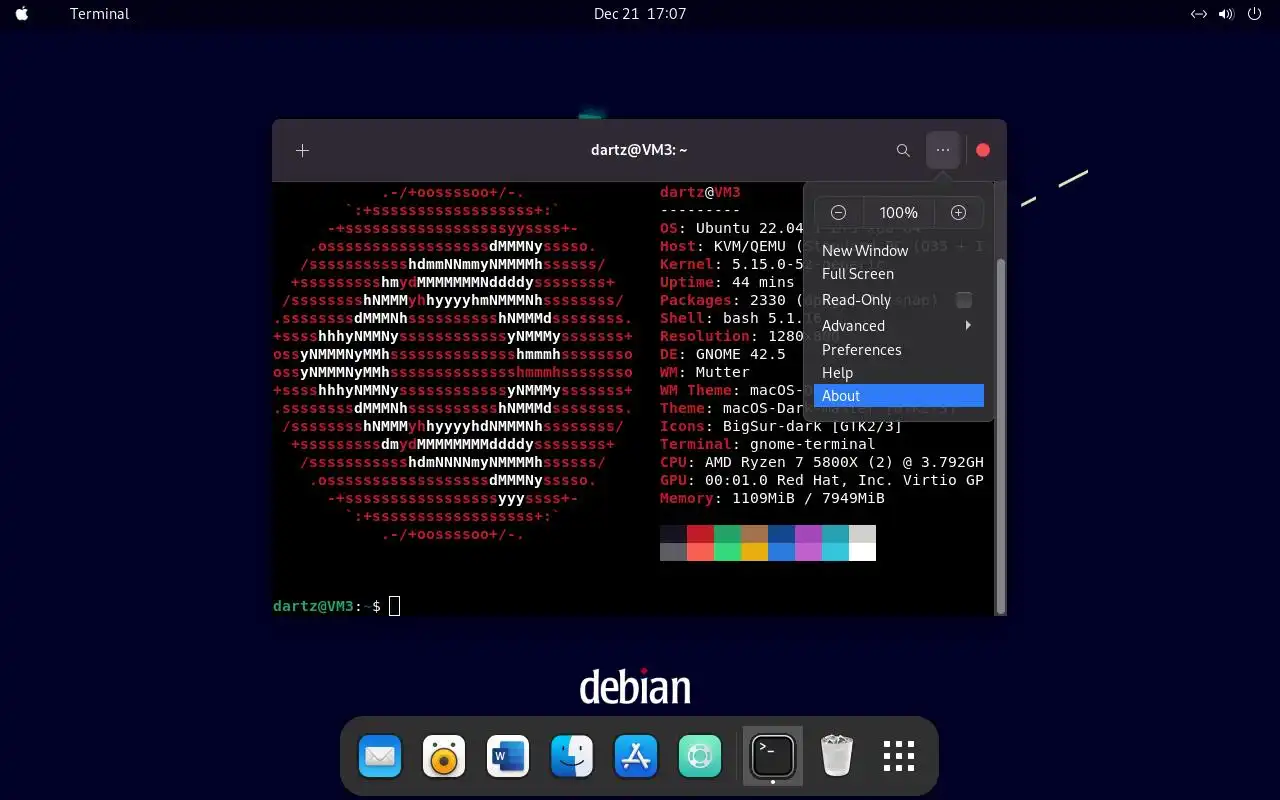
Task: Open Finder file manager from the dock
Action: click(572, 756)
